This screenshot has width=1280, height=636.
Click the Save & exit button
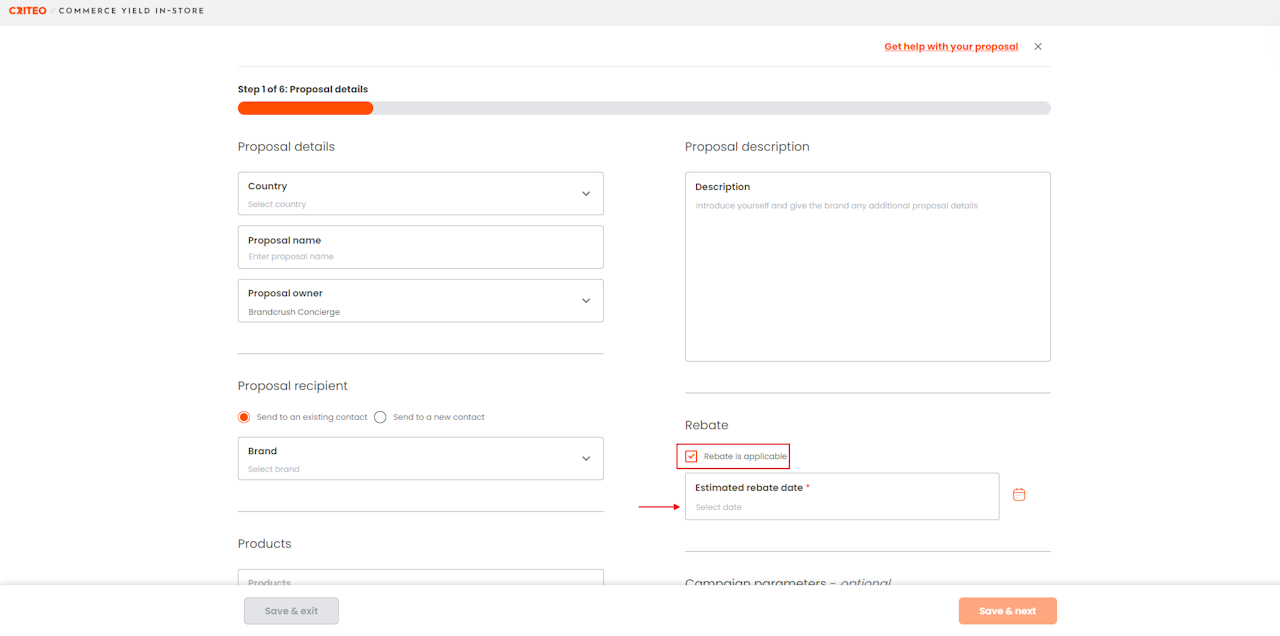click(291, 611)
